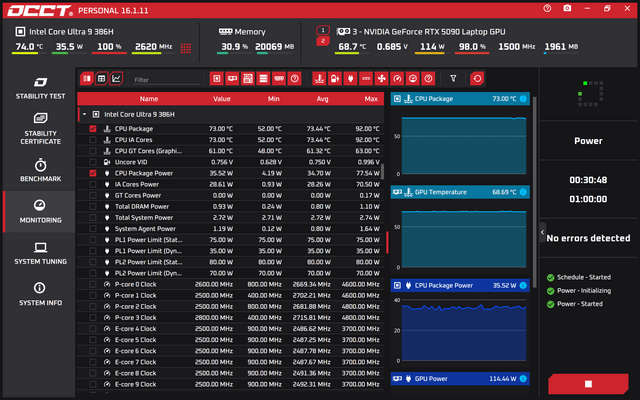This screenshot has width=640, height=400.
Task: Uncheck the CPU Package checkbox
Action: (93, 129)
